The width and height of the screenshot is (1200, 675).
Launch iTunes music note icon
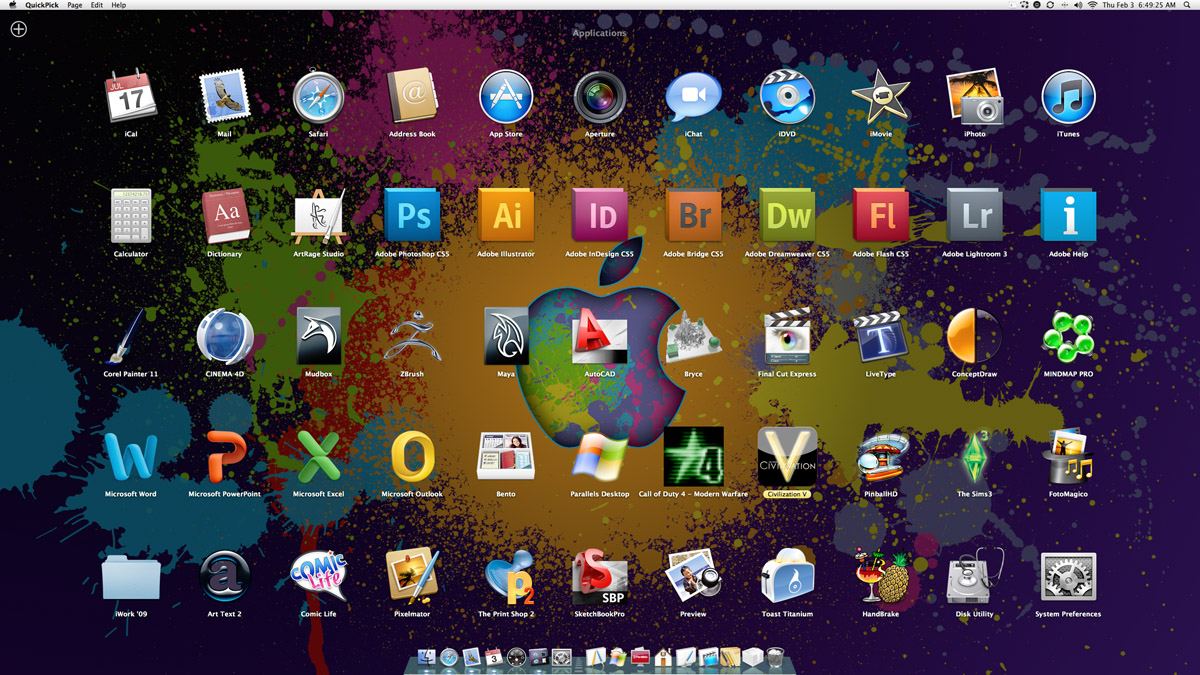point(1068,97)
